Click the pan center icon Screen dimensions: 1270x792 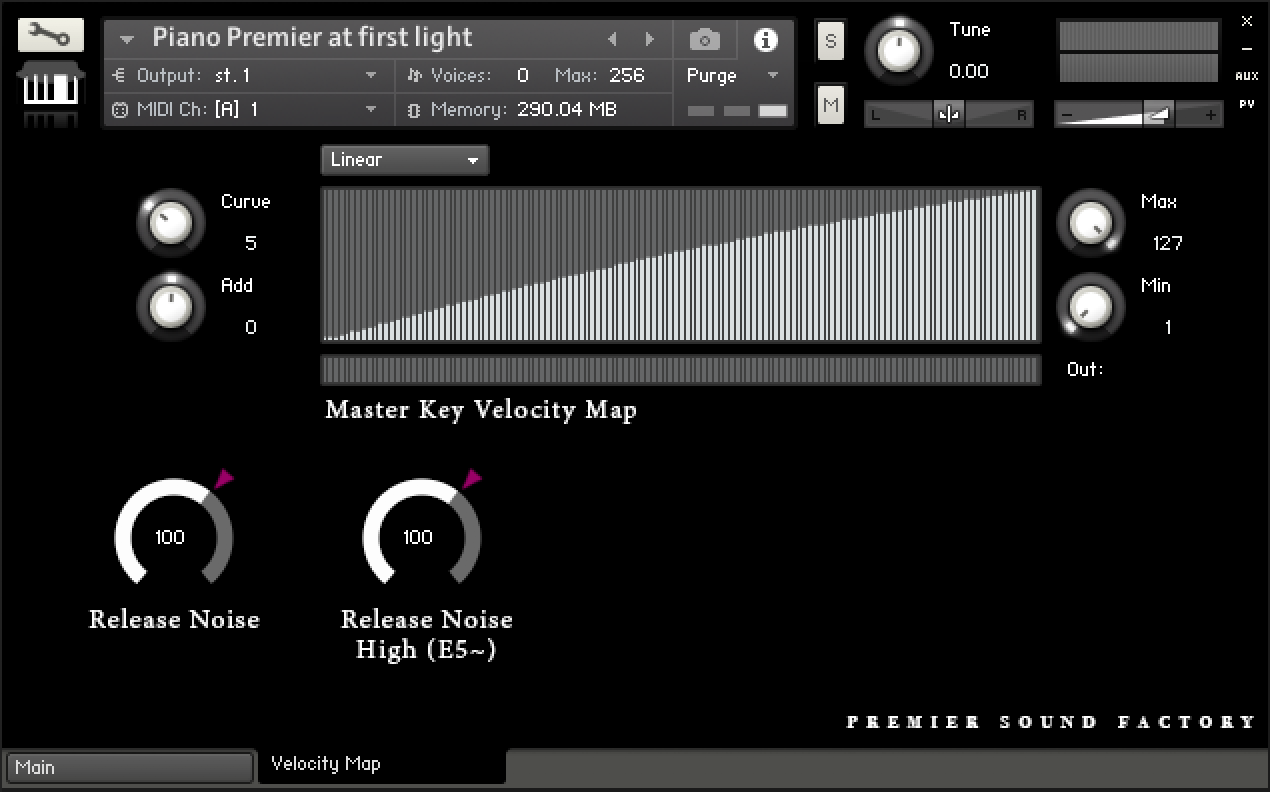coord(949,115)
